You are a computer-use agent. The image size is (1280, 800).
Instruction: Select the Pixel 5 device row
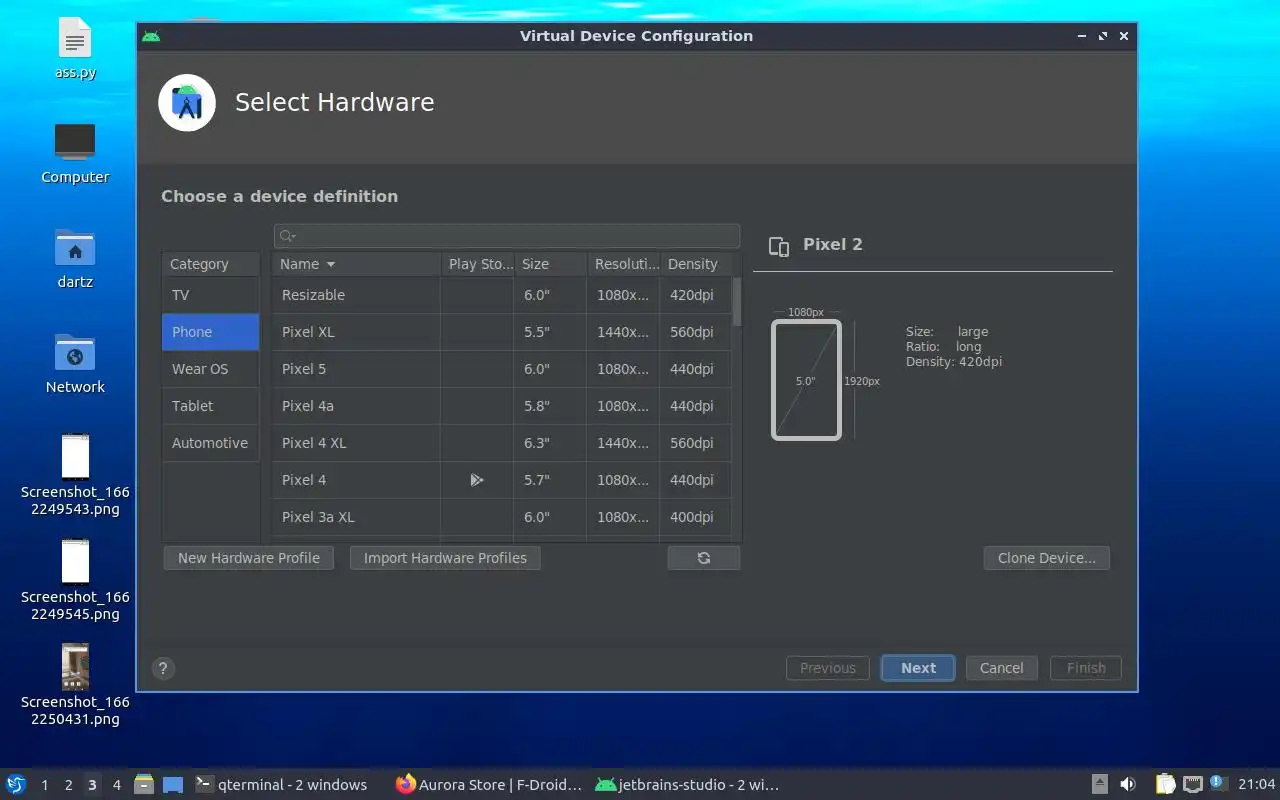pyautogui.click(x=502, y=369)
